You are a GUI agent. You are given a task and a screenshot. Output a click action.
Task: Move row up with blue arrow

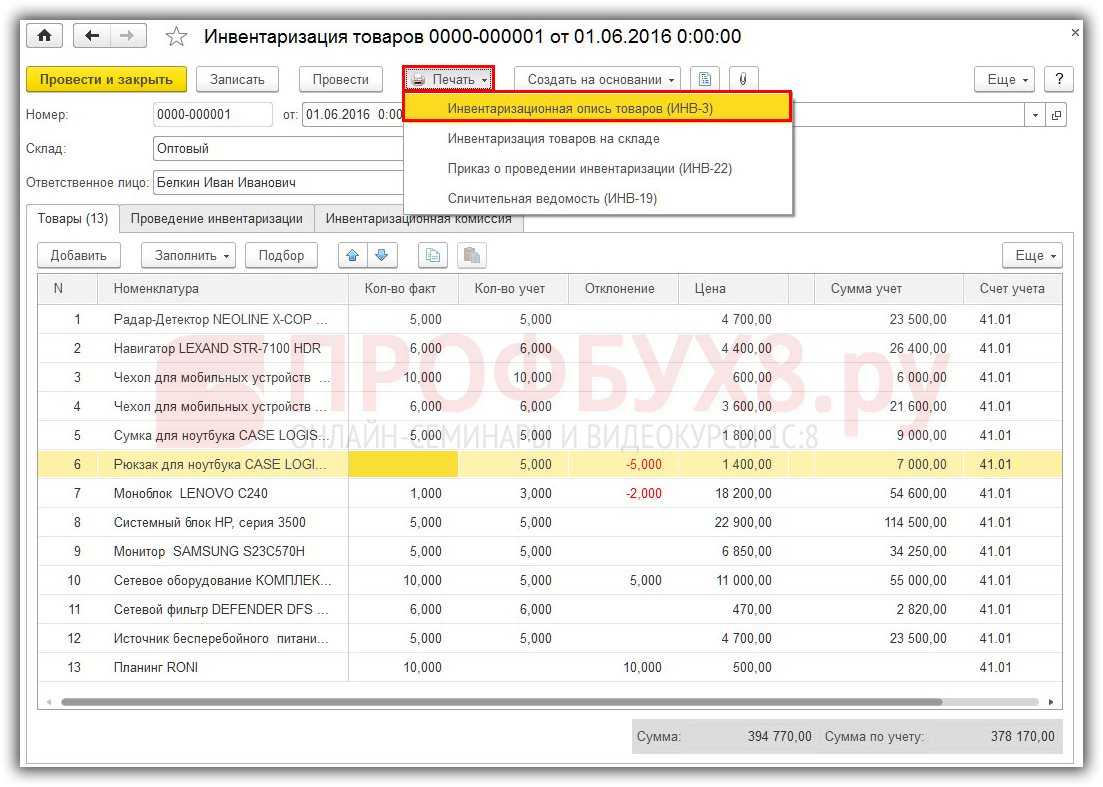[x=352, y=255]
